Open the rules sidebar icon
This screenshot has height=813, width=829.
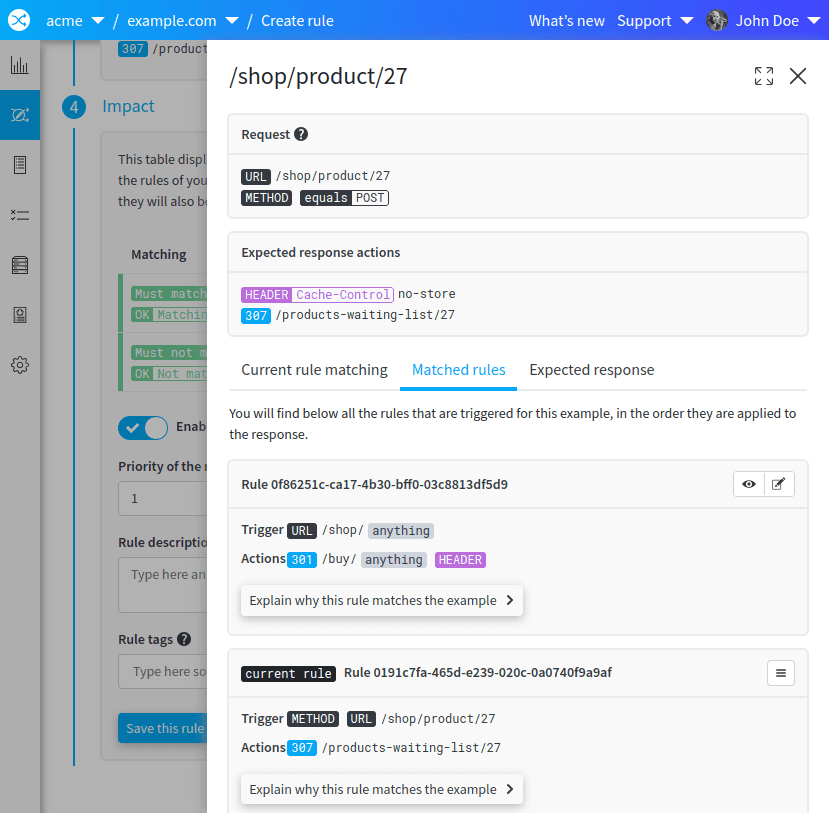pyautogui.click(x=20, y=115)
